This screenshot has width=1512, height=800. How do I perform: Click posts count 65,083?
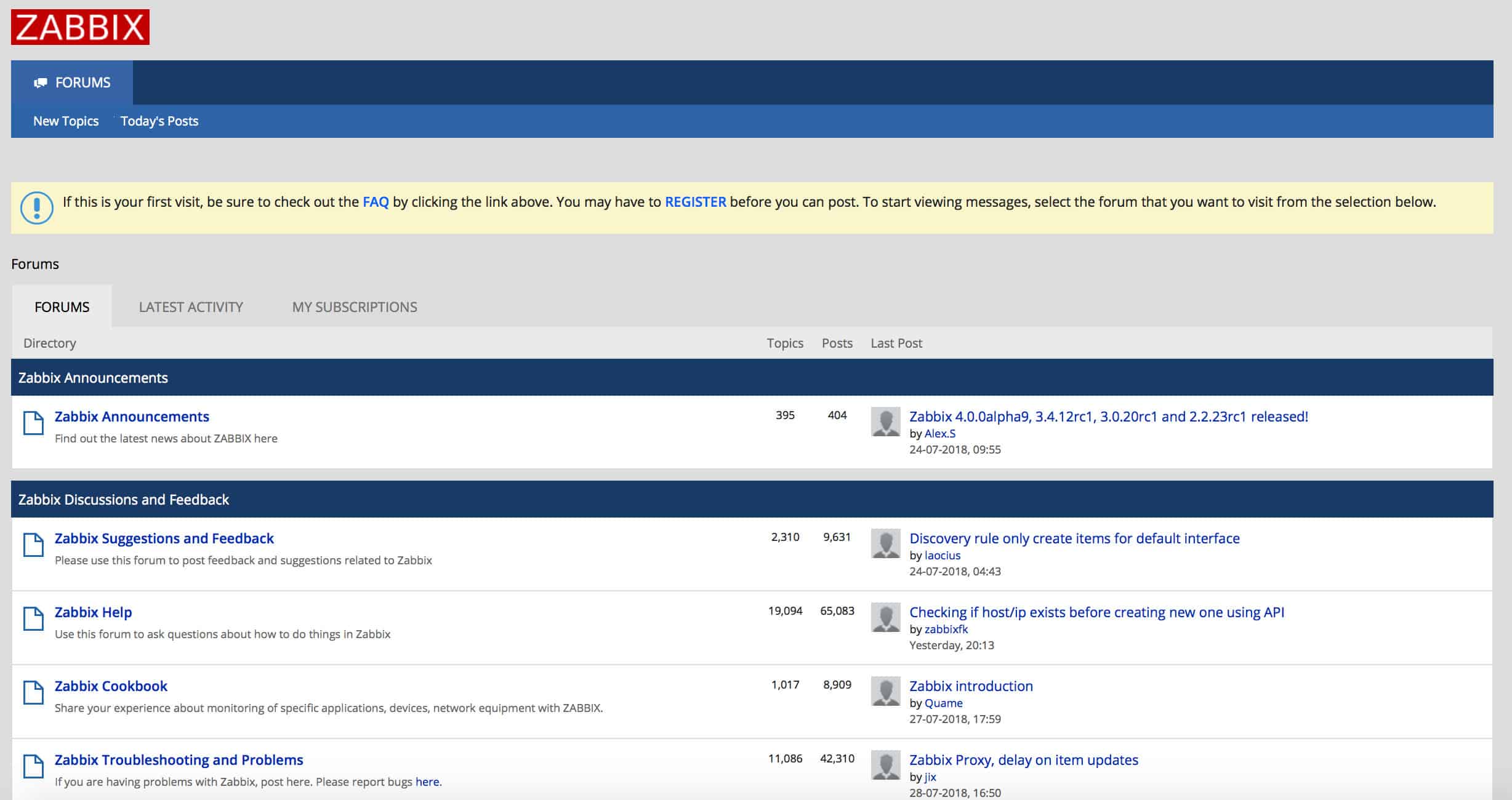pyautogui.click(x=837, y=611)
